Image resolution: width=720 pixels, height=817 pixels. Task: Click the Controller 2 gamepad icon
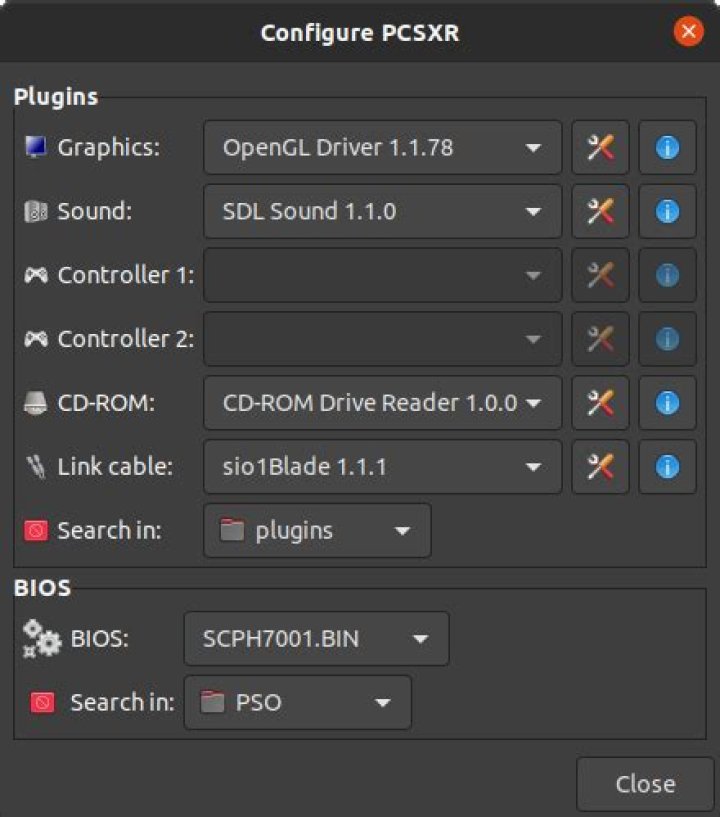36,339
